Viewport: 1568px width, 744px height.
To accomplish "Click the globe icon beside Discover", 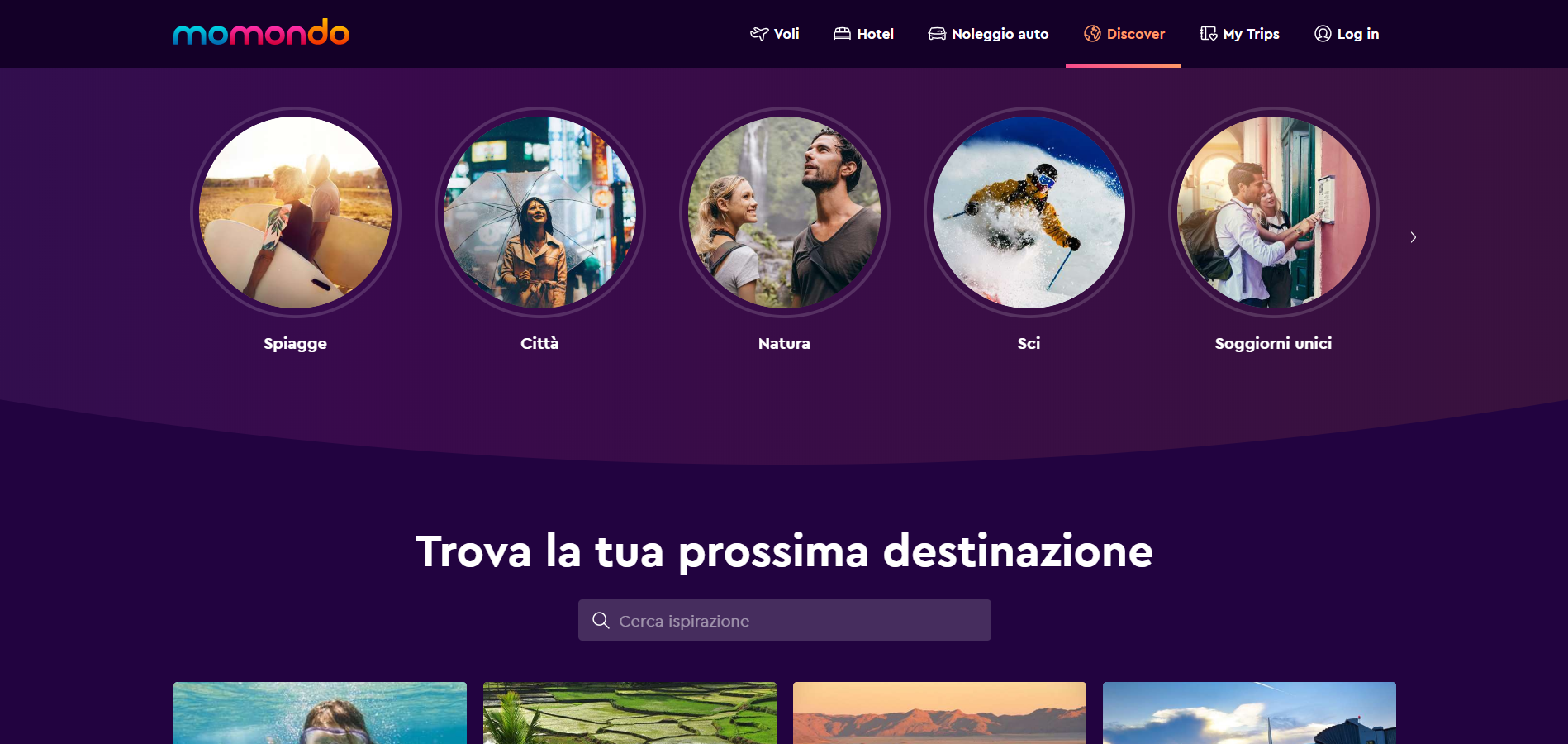I will coord(1092,34).
